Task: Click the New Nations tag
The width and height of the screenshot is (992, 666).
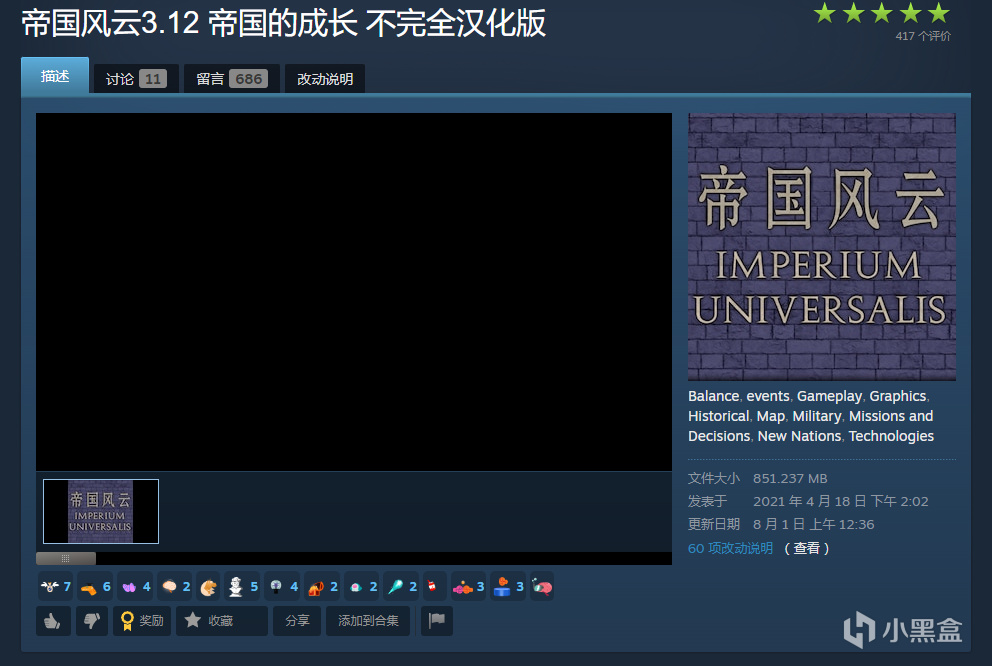Action: click(x=800, y=436)
